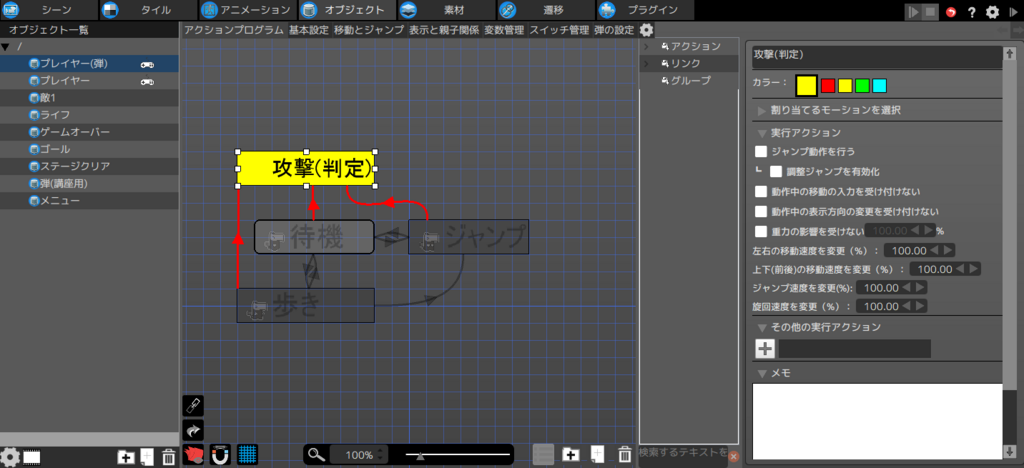Select the ジャンプ action node
This screenshot has width=1024, height=468.
click(x=468, y=237)
